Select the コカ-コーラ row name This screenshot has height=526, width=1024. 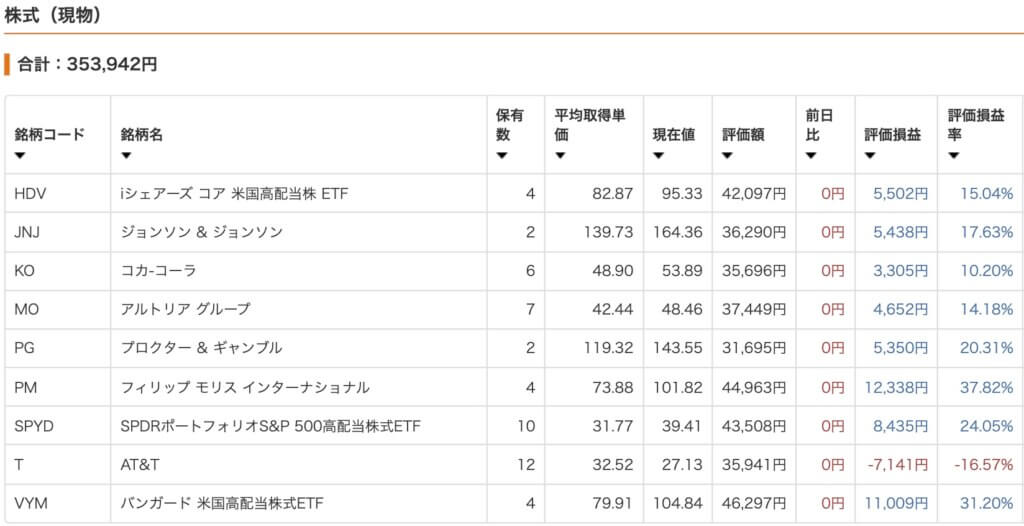pyautogui.click(x=159, y=271)
